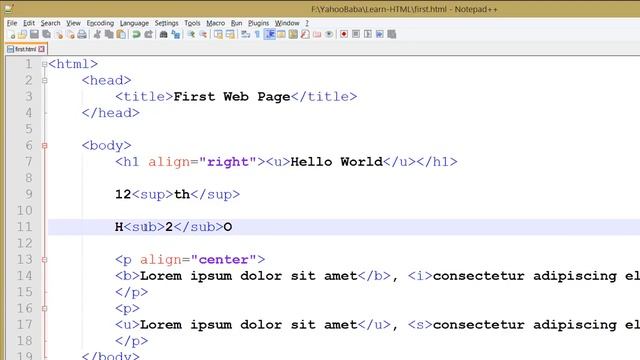Click Save recorded macro icon
This screenshot has height=360, width=640.
coord(391,34)
